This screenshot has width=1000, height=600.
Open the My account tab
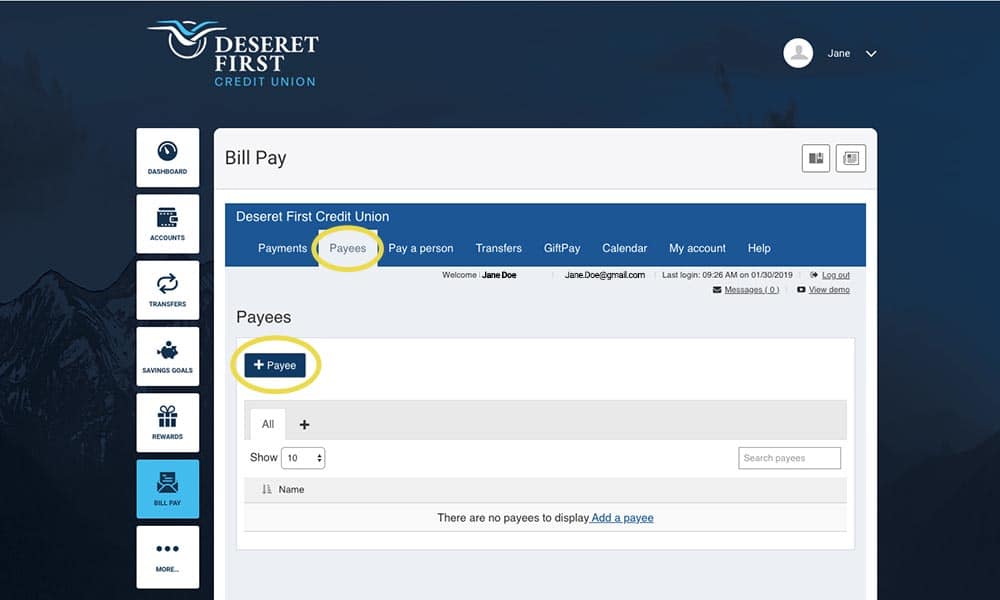tap(697, 248)
